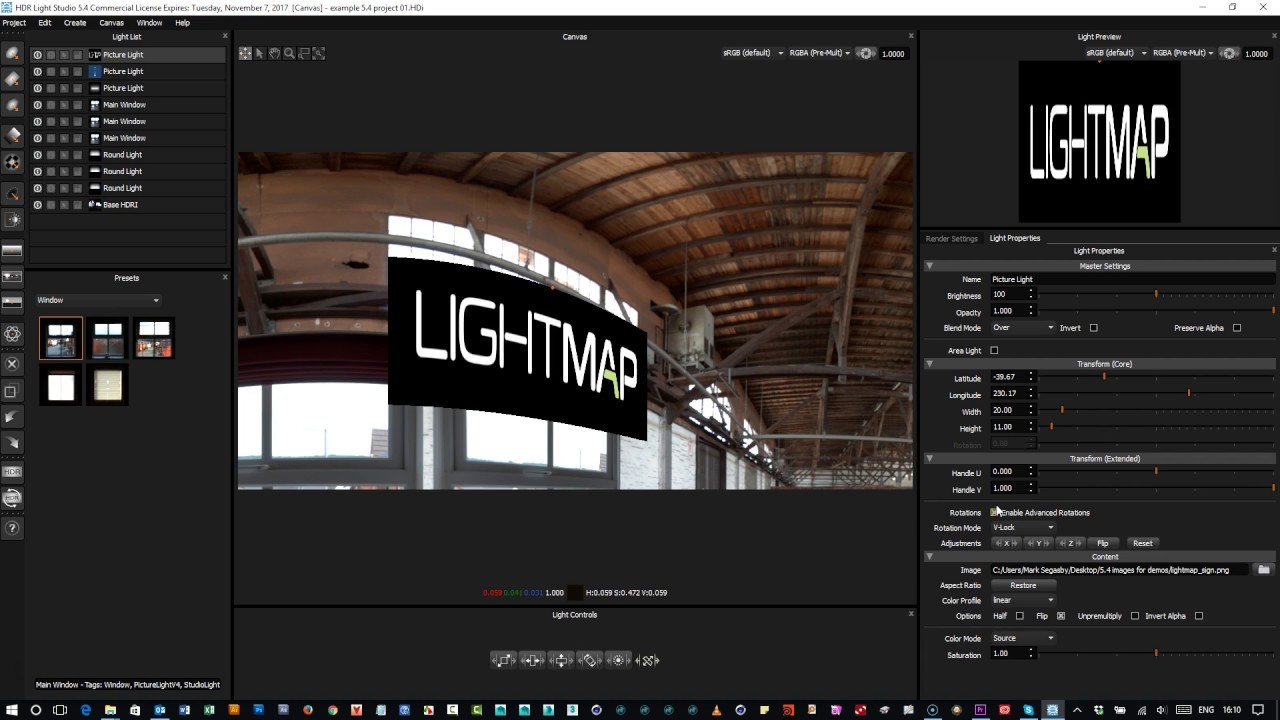Click the HDR icon in left toolbar
Image resolution: width=1280 pixels, height=720 pixels.
13,471
